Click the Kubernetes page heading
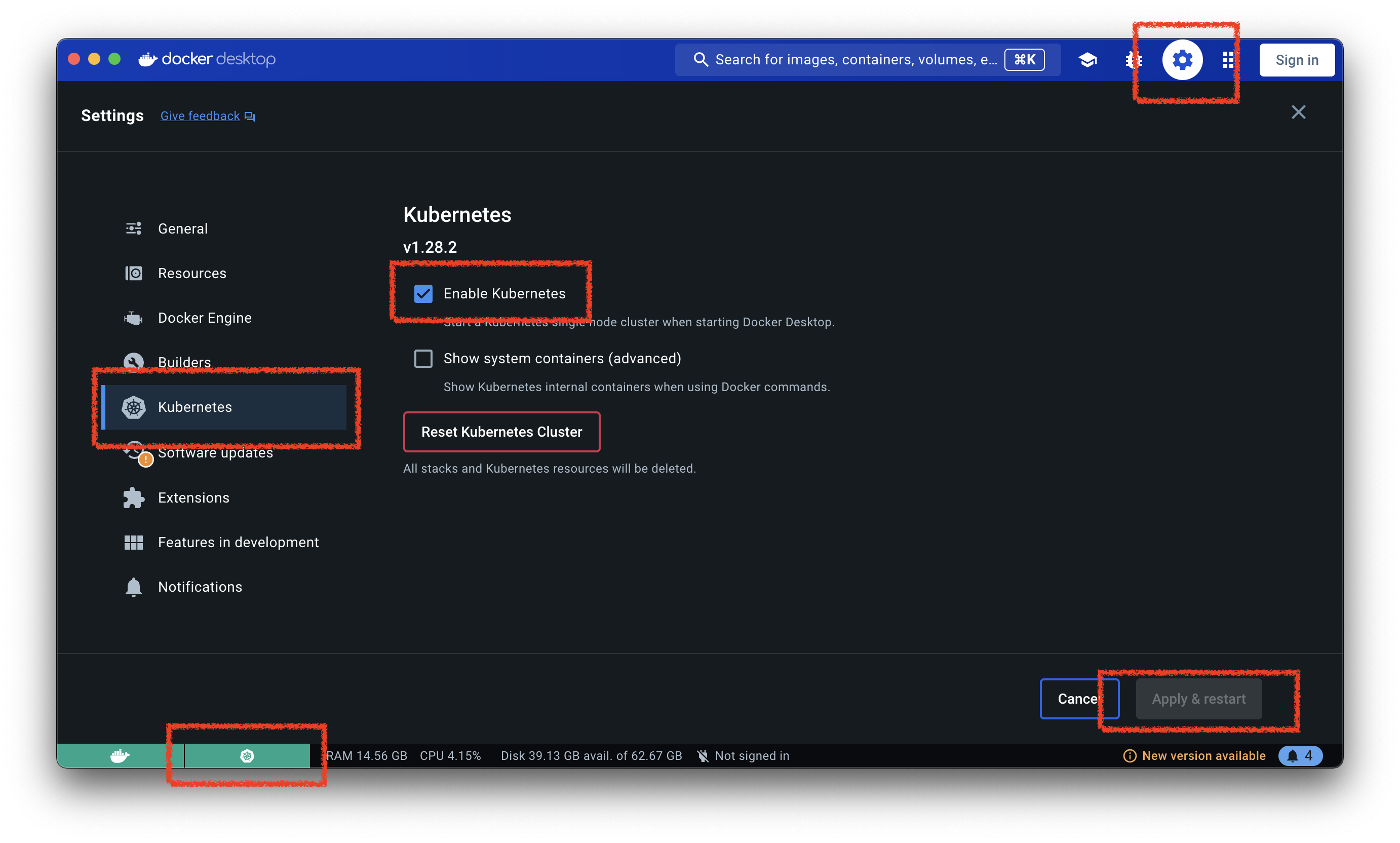Image resolution: width=1400 pixels, height=843 pixels. pyautogui.click(x=457, y=215)
